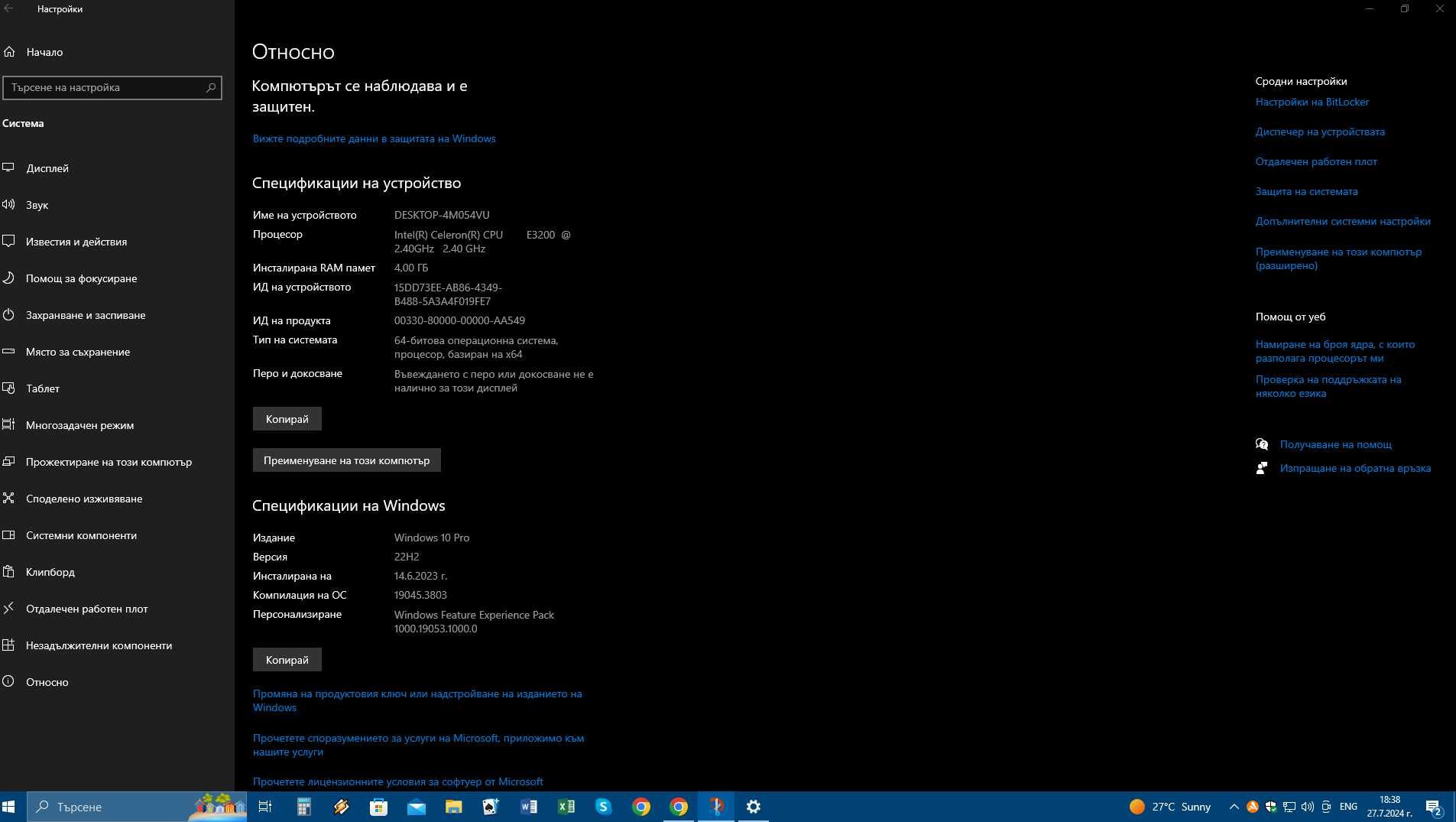The image size is (1456, 822).
Task: Switch input language ENG indicator
Action: (1348, 807)
